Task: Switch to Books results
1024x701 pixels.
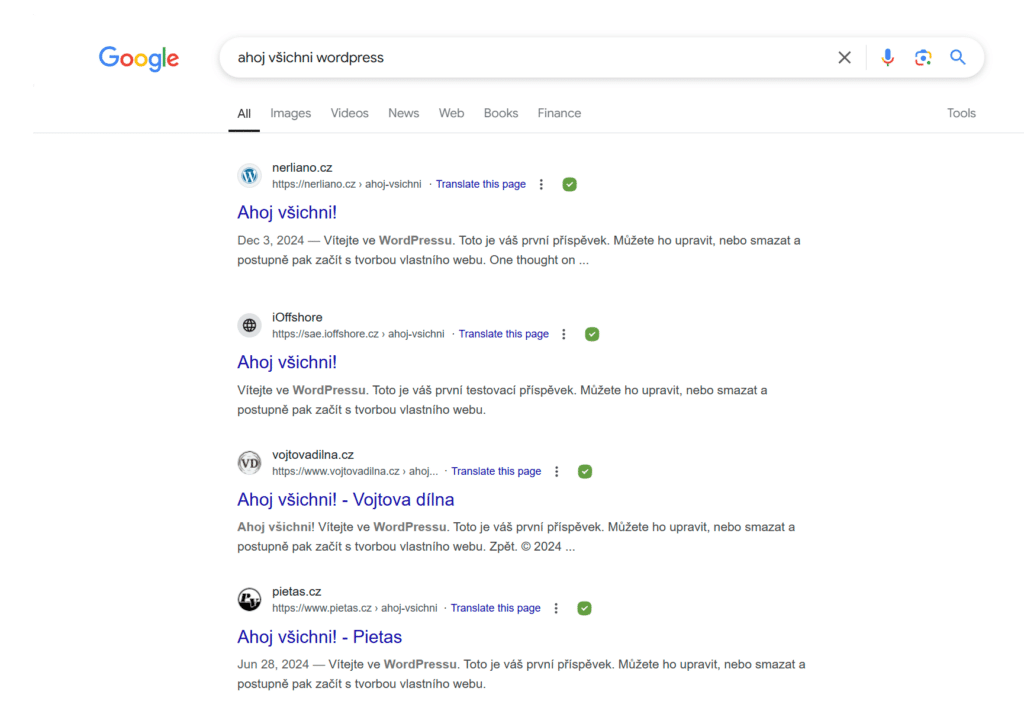Action: [501, 113]
